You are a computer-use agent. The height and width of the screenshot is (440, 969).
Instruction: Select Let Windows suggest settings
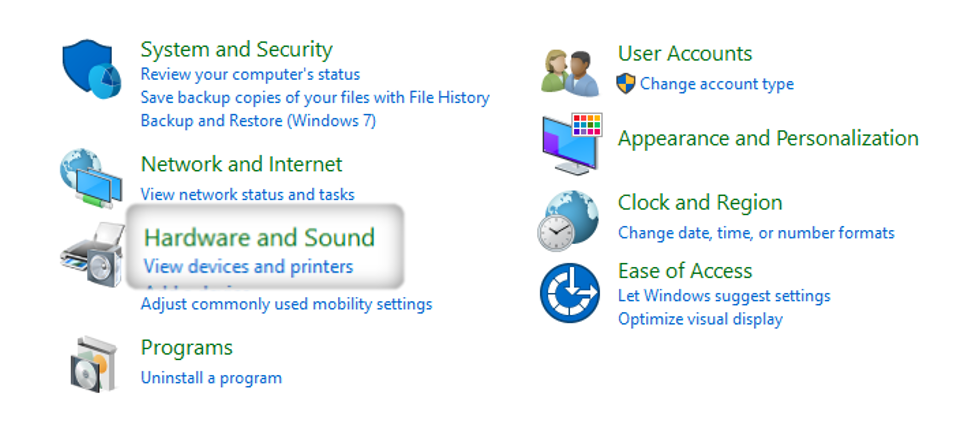click(x=724, y=296)
